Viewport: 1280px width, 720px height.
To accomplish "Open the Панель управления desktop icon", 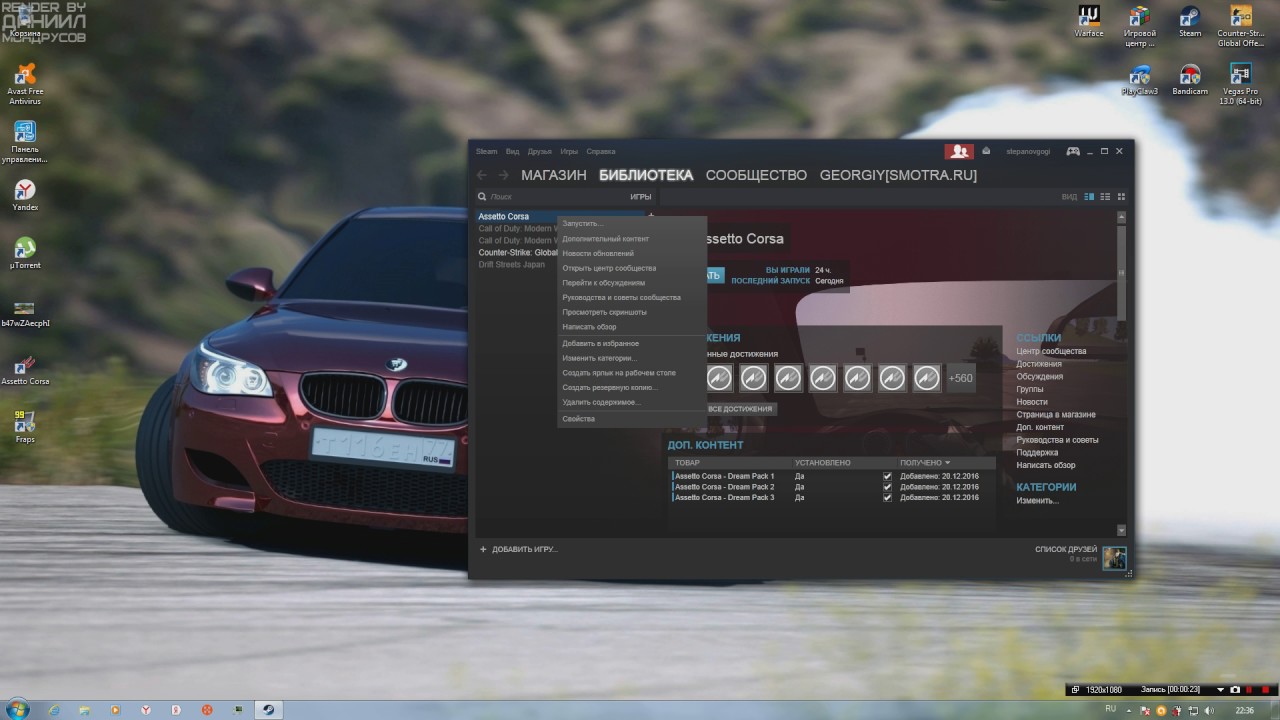I will pos(25,142).
